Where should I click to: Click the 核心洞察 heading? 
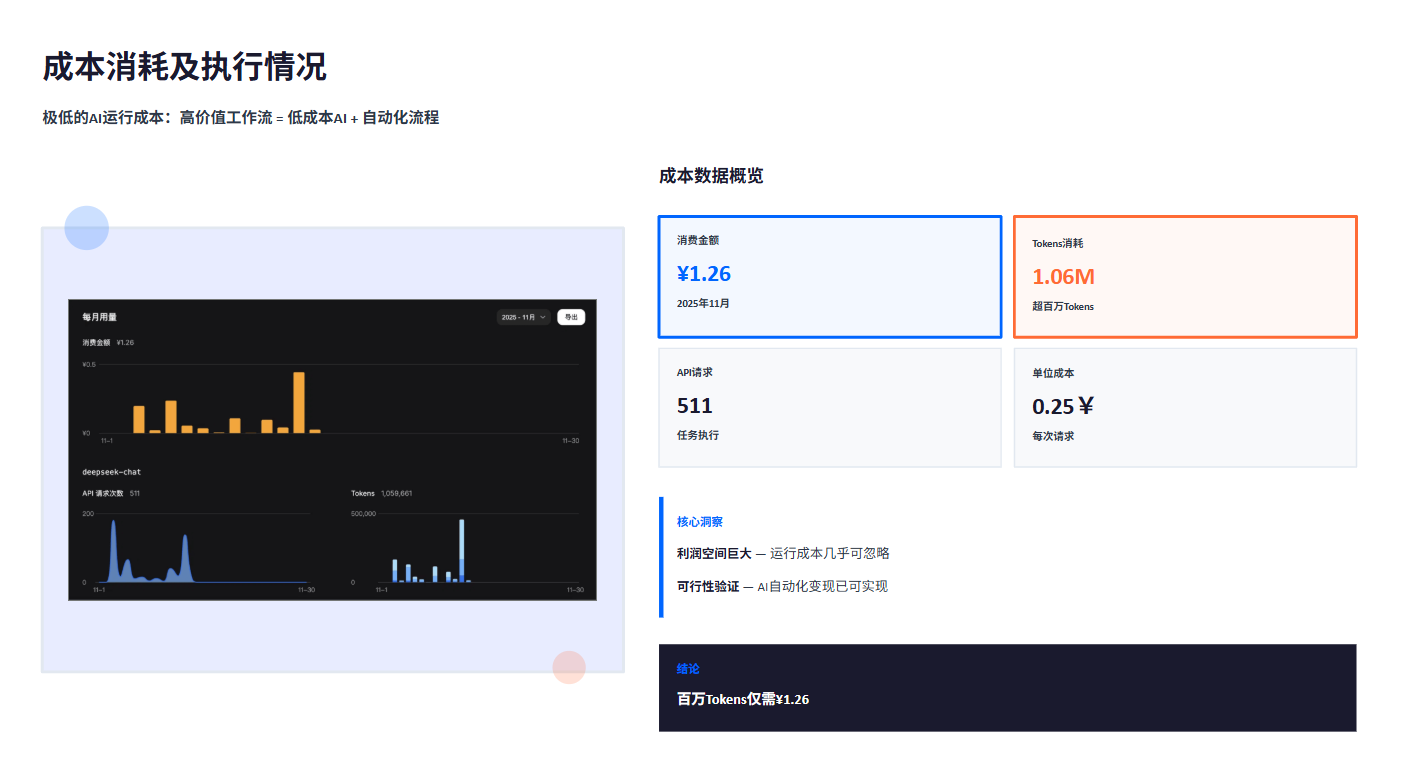tap(700, 522)
